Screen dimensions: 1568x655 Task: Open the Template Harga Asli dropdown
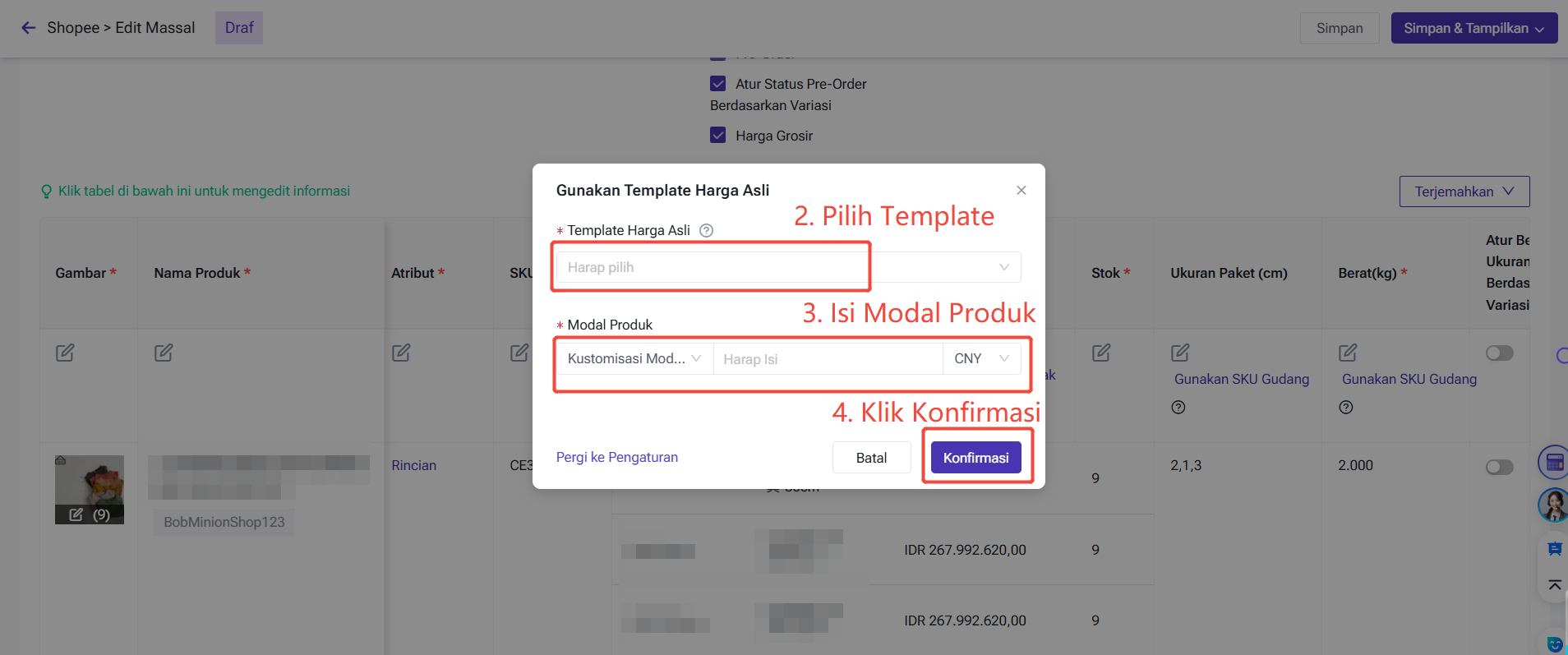788,267
